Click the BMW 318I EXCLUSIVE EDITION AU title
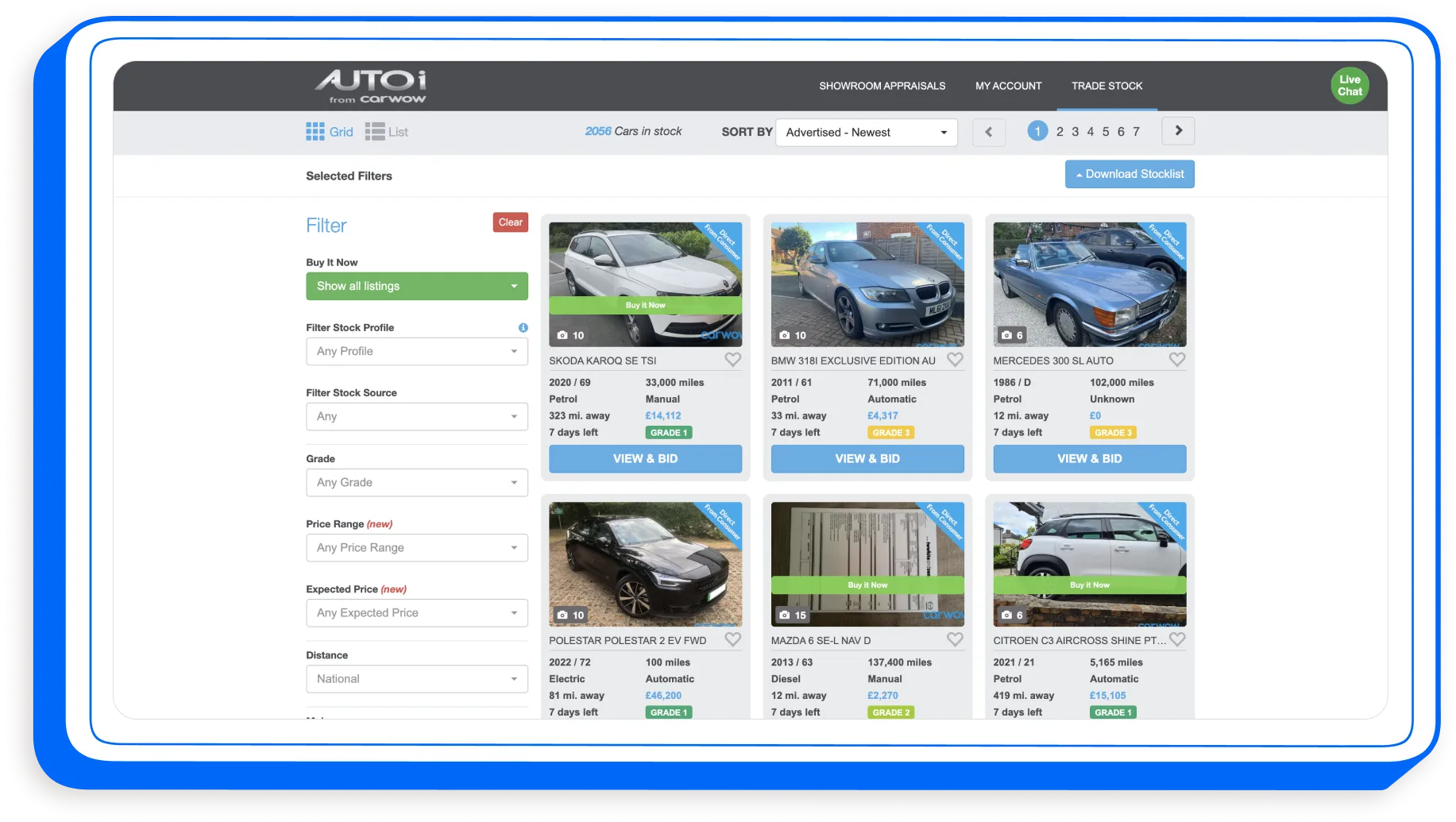The image size is (1456, 822). click(x=853, y=361)
